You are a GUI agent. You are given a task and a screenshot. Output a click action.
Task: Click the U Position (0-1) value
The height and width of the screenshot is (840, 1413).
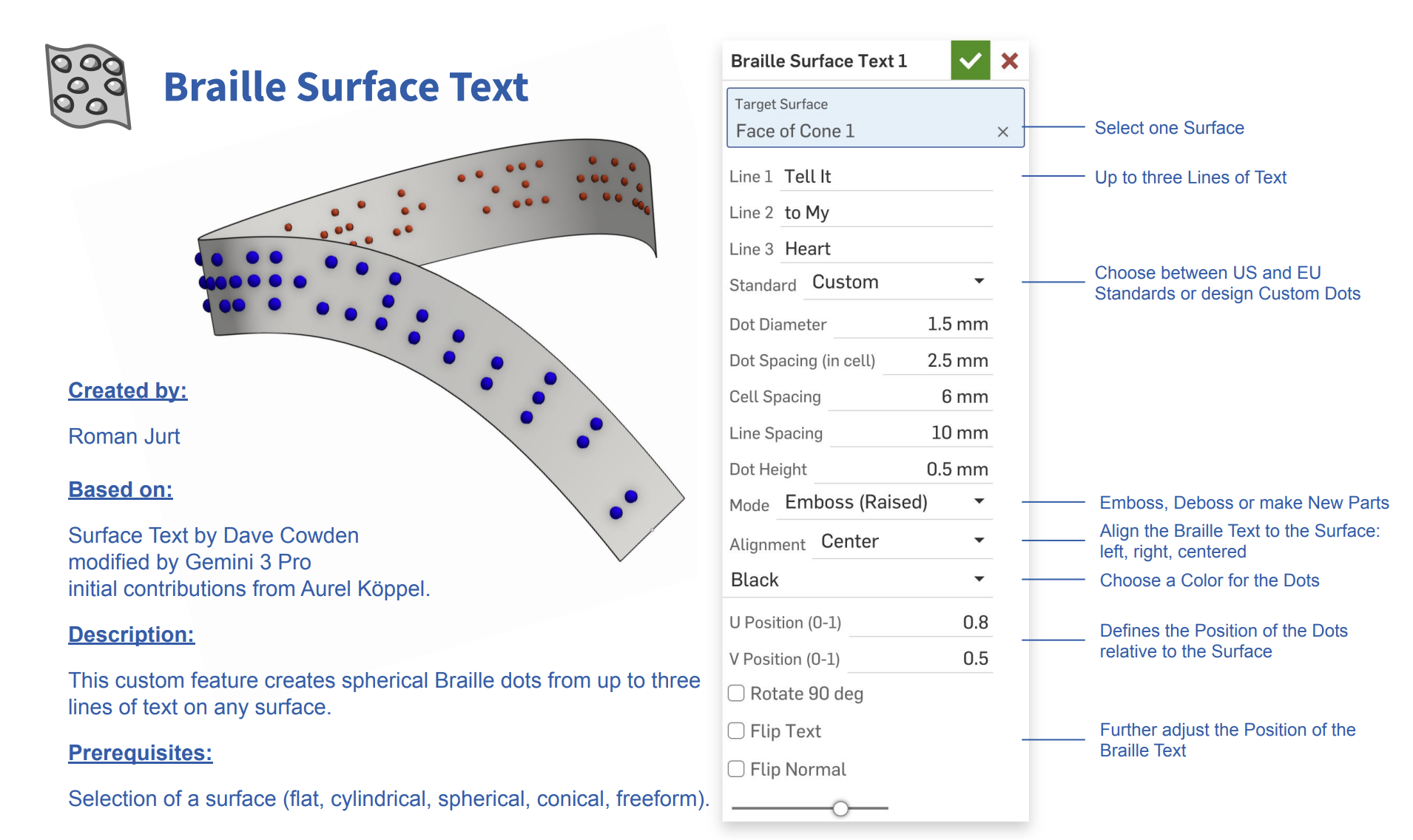920,623
